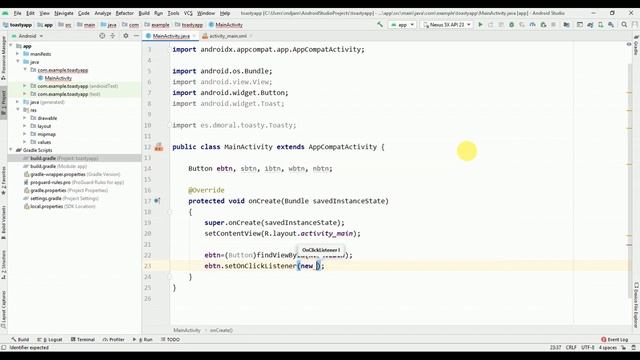This screenshot has height=360, width=640.
Task: Click the gutter icon on line 12
Action: [159, 147]
